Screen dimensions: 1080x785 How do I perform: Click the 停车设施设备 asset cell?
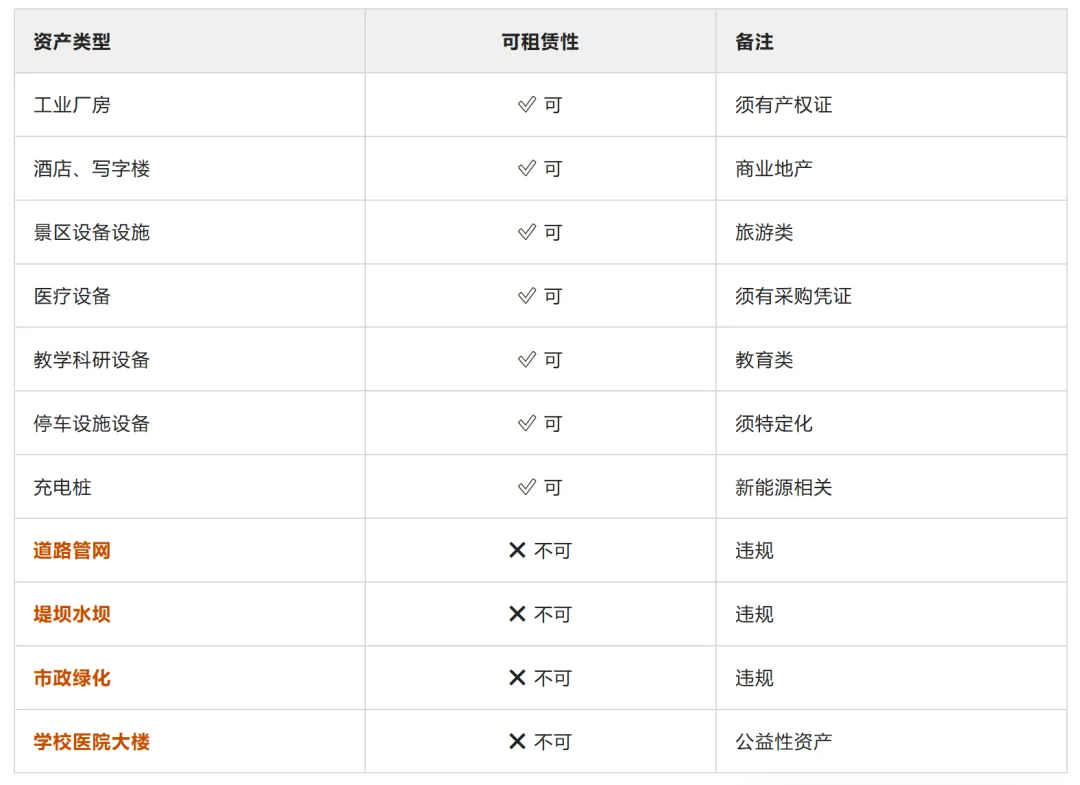tap(190, 423)
